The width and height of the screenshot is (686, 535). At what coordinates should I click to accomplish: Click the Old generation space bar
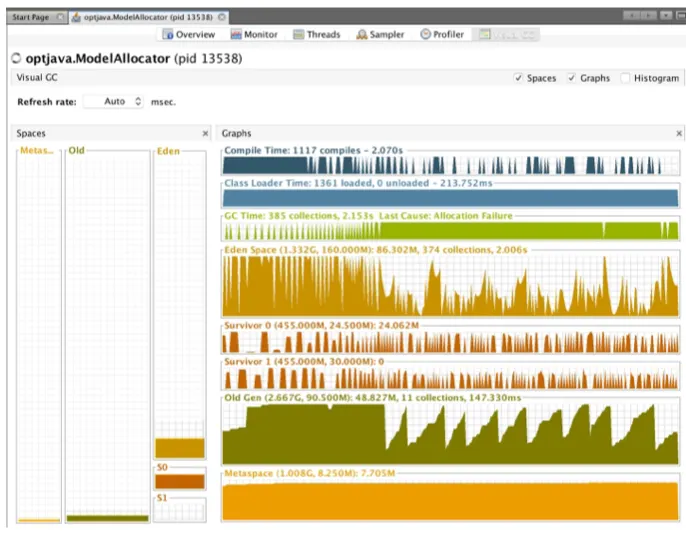click(x=108, y=519)
